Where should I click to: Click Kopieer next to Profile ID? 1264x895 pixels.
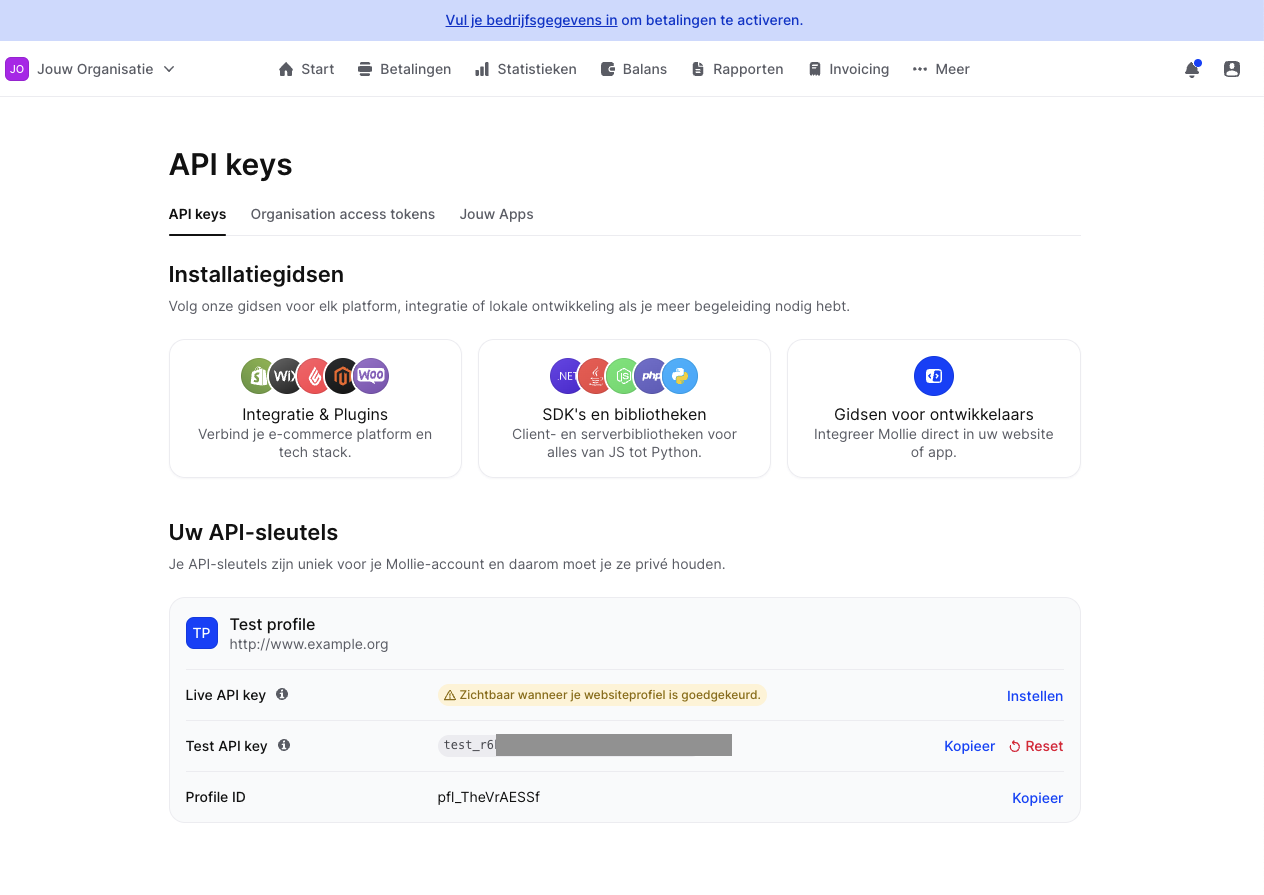[x=1037, y=797]
